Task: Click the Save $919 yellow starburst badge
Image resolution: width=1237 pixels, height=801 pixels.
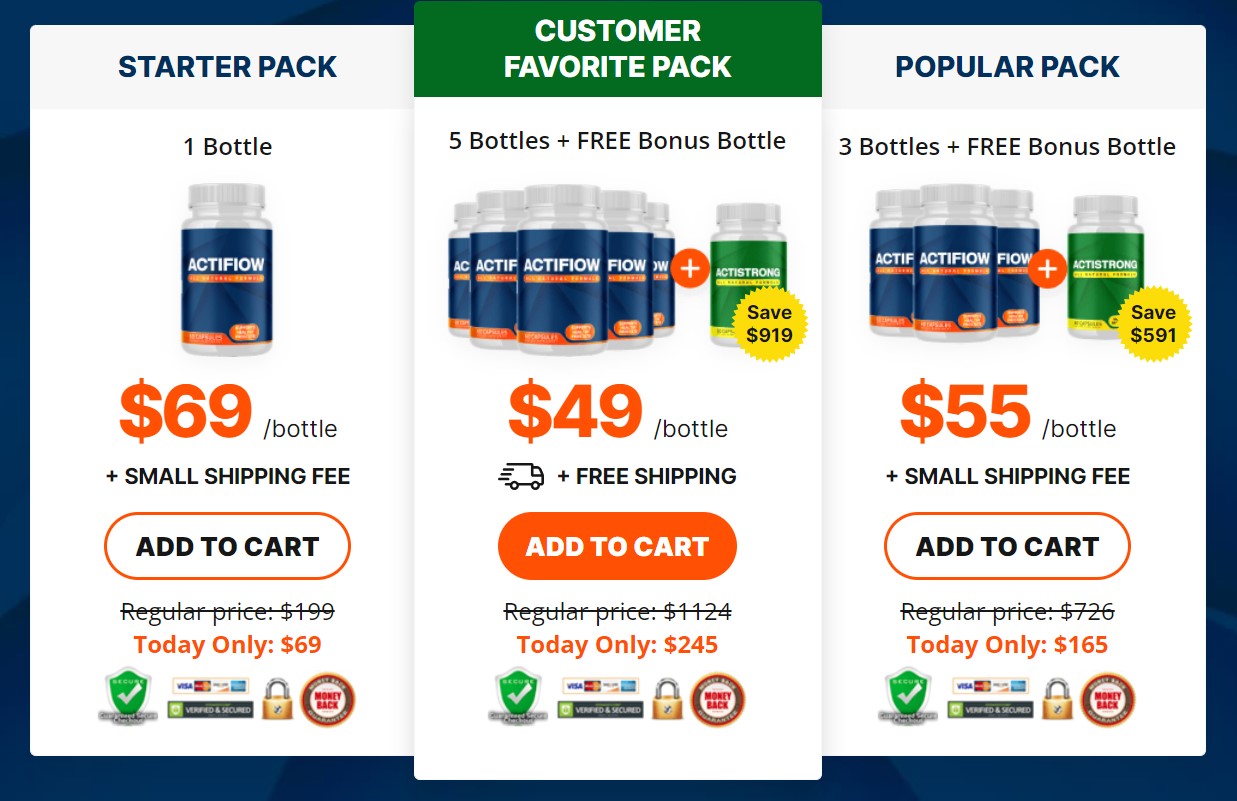Action: [x=768, y=322]
